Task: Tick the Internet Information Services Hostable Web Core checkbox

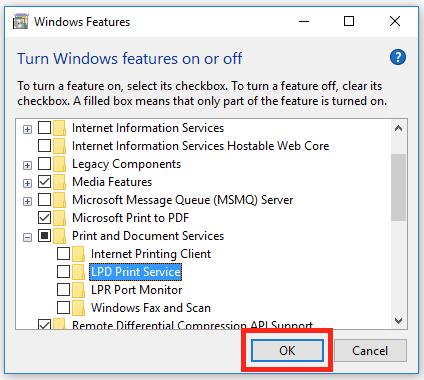Action: (x=45, y=146)
